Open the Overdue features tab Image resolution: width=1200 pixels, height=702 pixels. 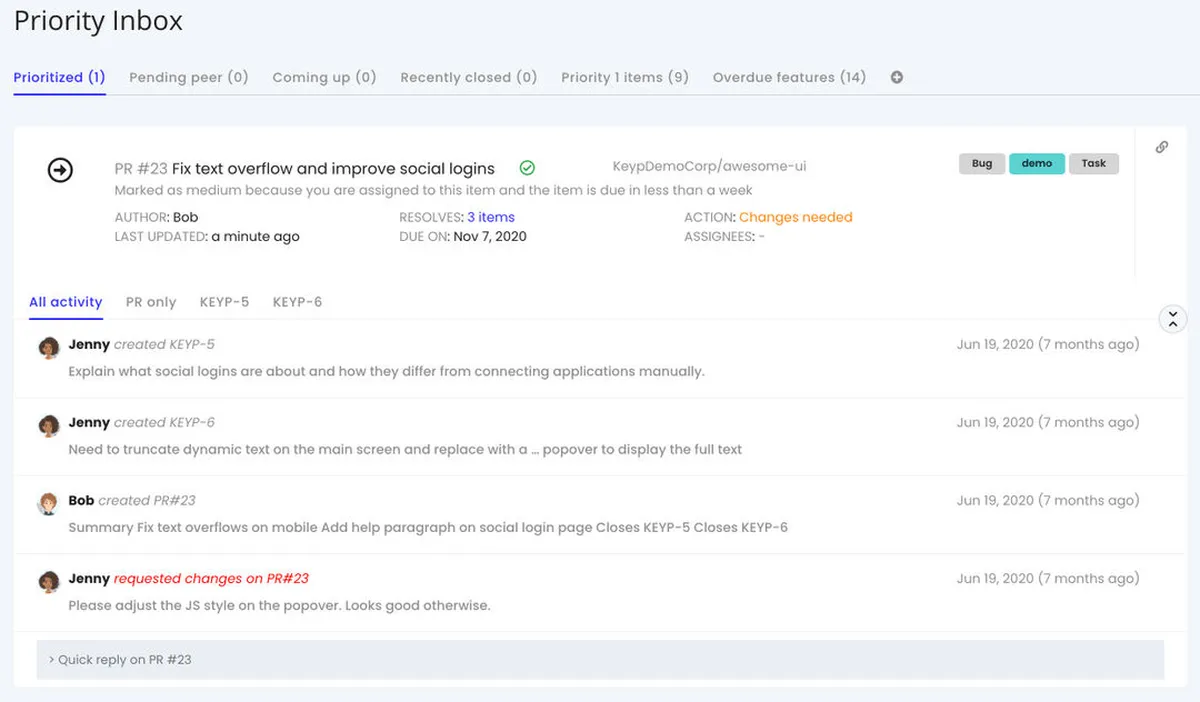point(789,77)
